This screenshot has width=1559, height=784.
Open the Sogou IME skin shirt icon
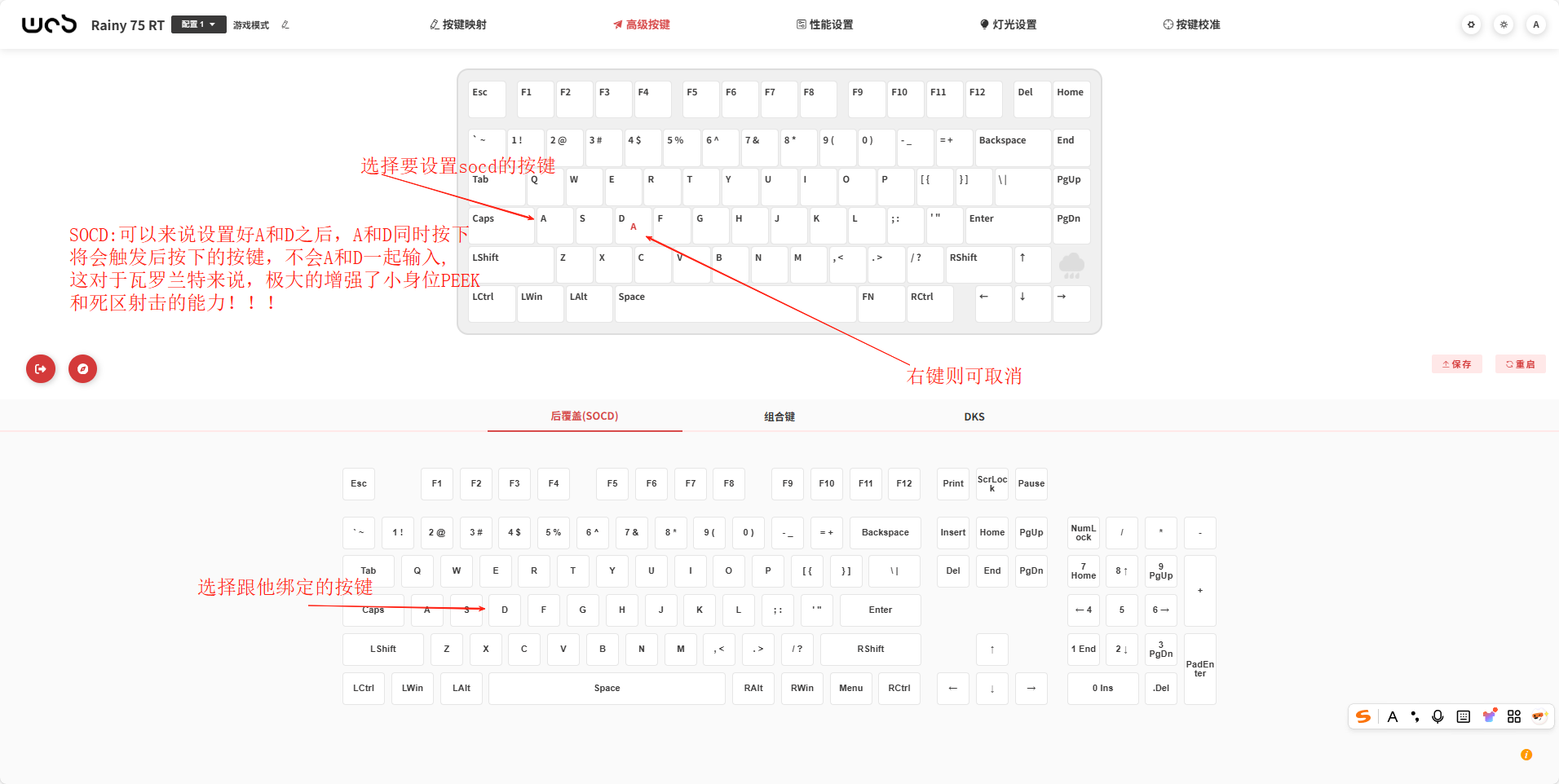pos(1490,716)
